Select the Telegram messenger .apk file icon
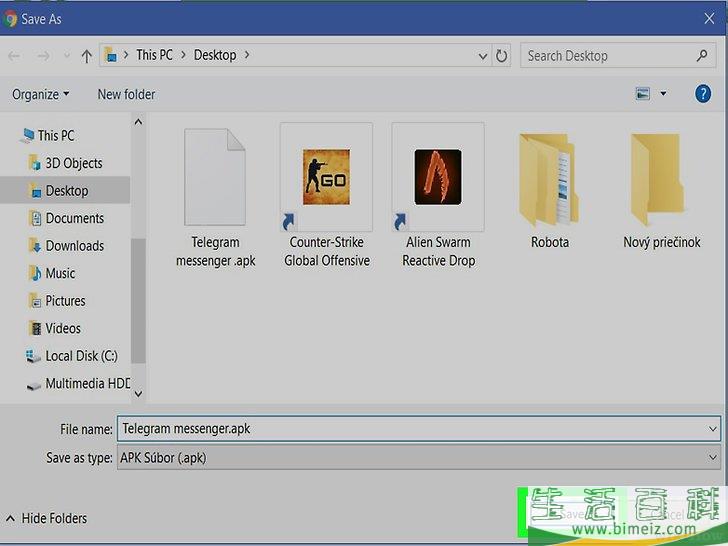 215,177
